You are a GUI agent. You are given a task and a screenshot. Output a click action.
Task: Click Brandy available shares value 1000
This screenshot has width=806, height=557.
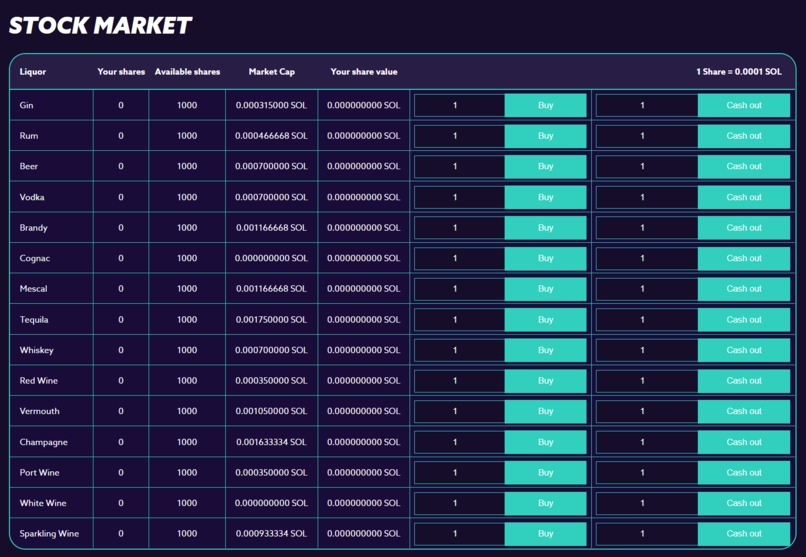point(187,228)
